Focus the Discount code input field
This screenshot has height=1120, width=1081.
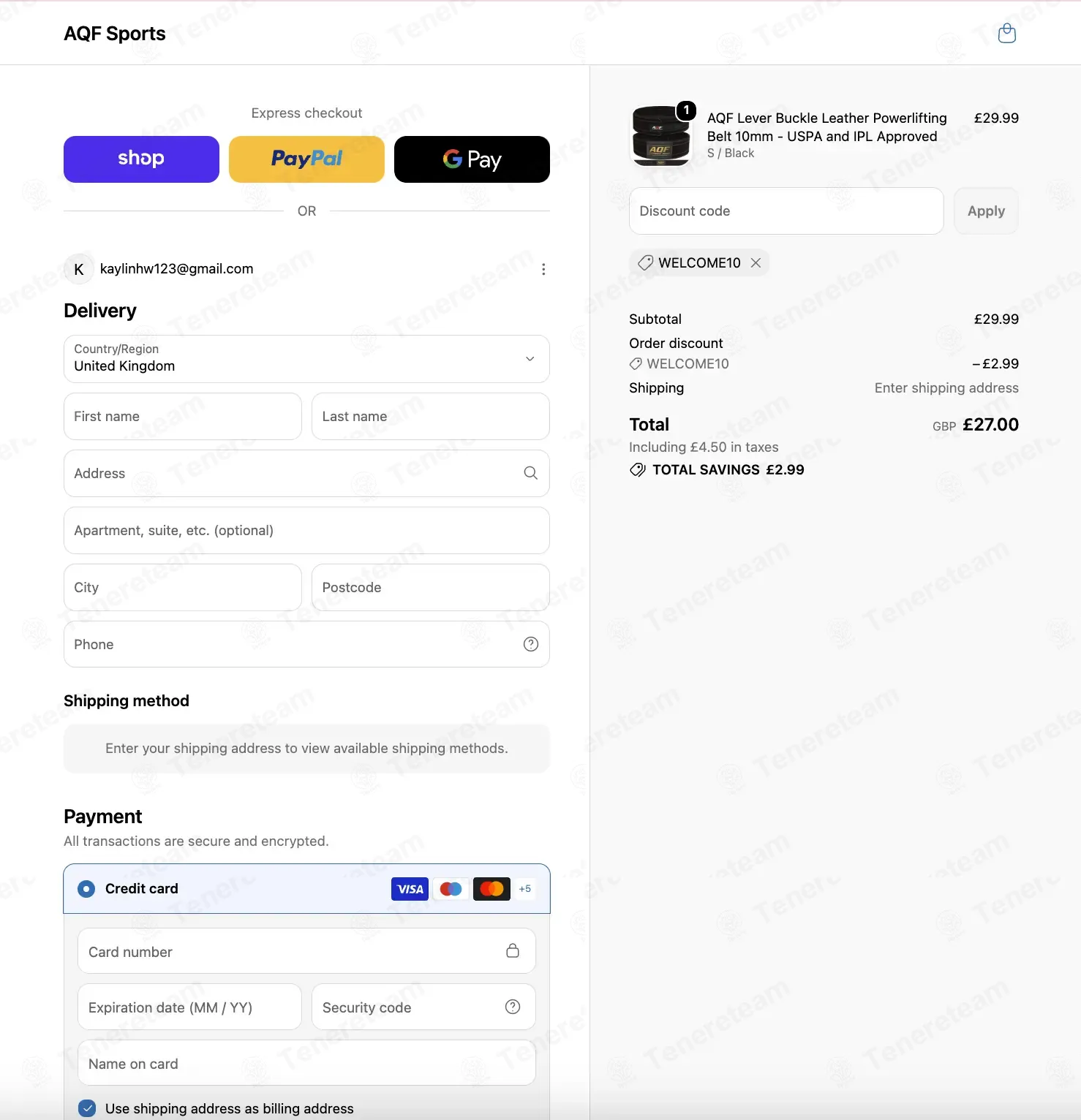786,211
